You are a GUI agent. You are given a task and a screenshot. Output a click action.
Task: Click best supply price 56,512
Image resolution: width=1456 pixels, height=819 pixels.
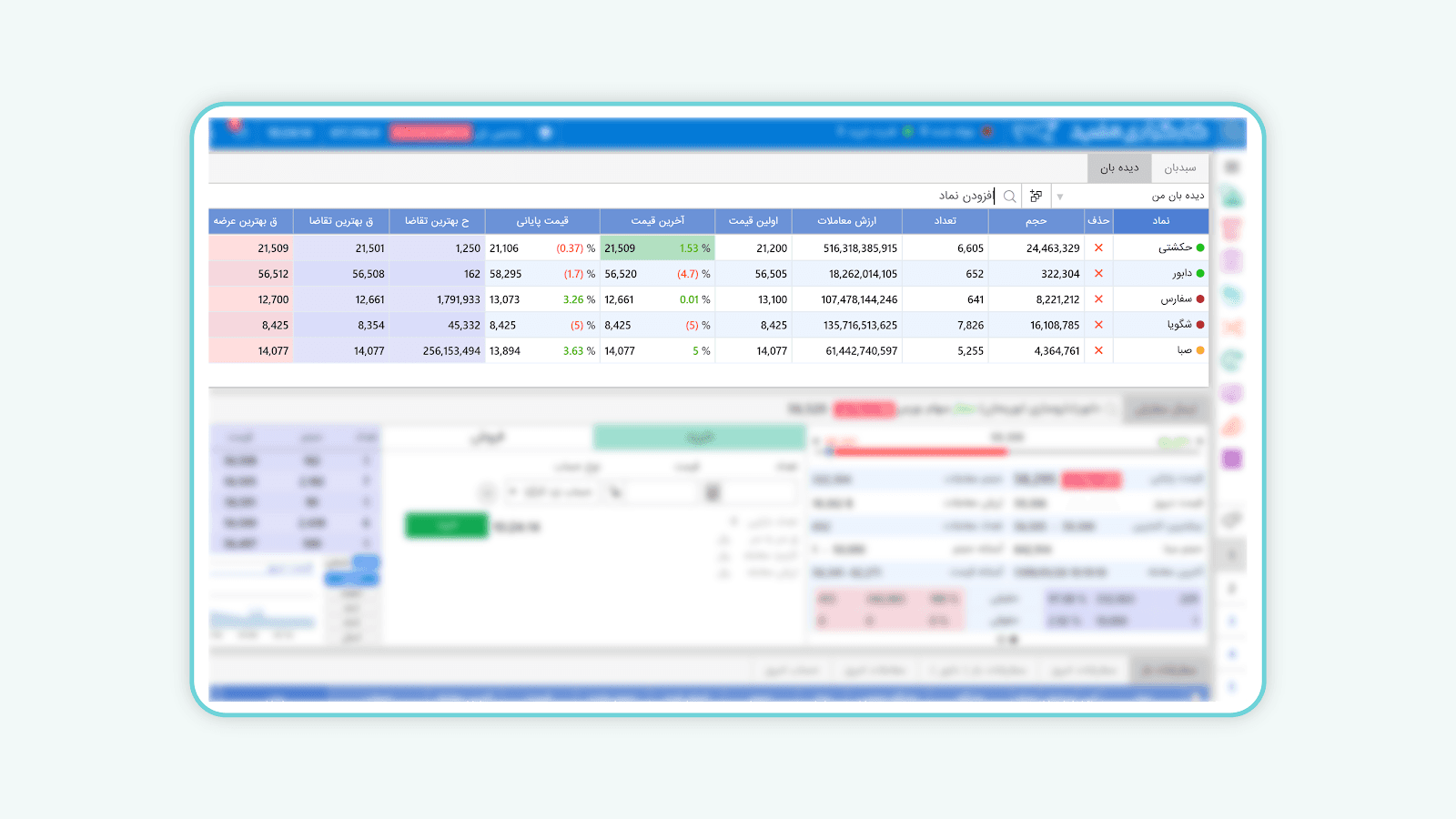(x=273, y=274)
